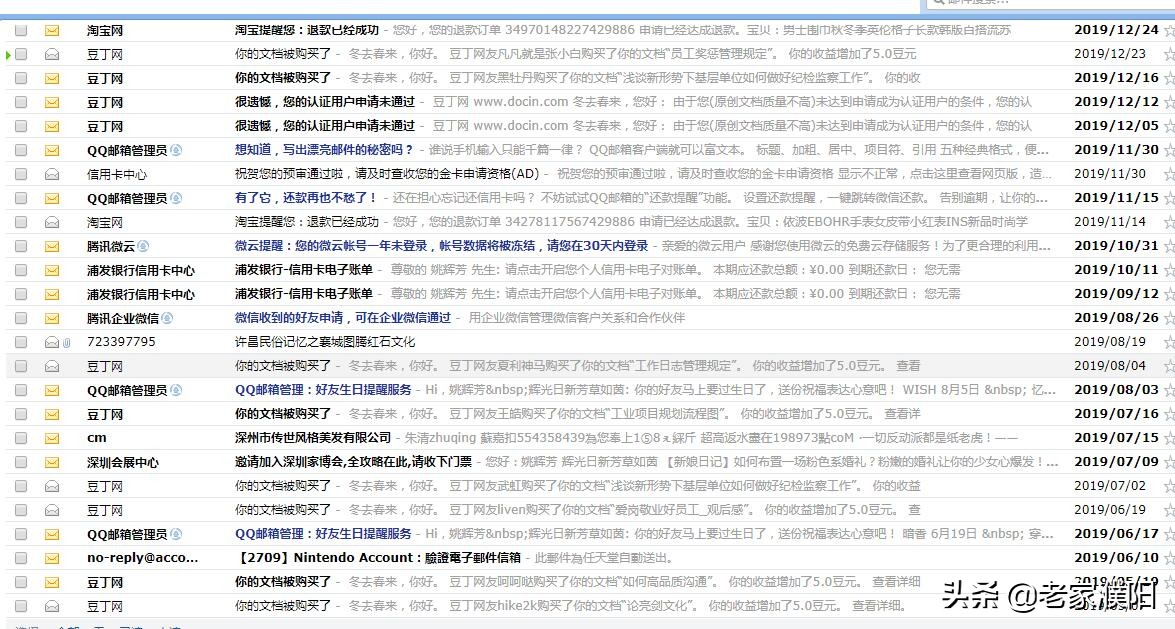Click the sender 豆丁网 on the 2019/12/23 row
Image resolution: width=1175 pixels, height=629 pixels.
[x=104, y=54]
